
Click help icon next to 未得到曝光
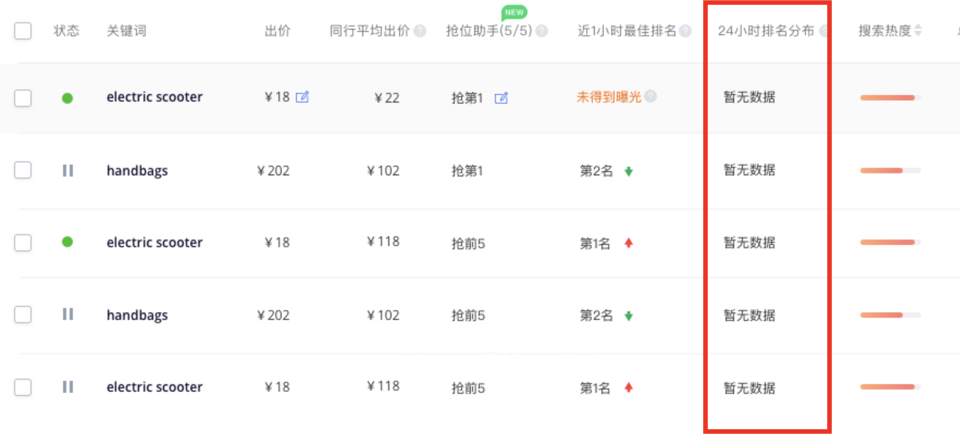(x=651, y=97)
